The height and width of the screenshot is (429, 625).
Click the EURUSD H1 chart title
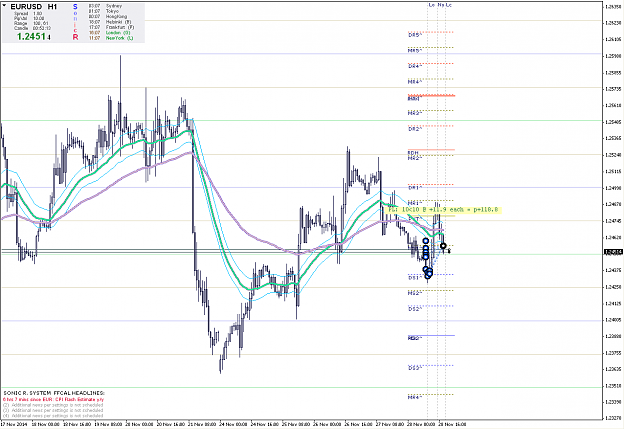coord(34,7)
